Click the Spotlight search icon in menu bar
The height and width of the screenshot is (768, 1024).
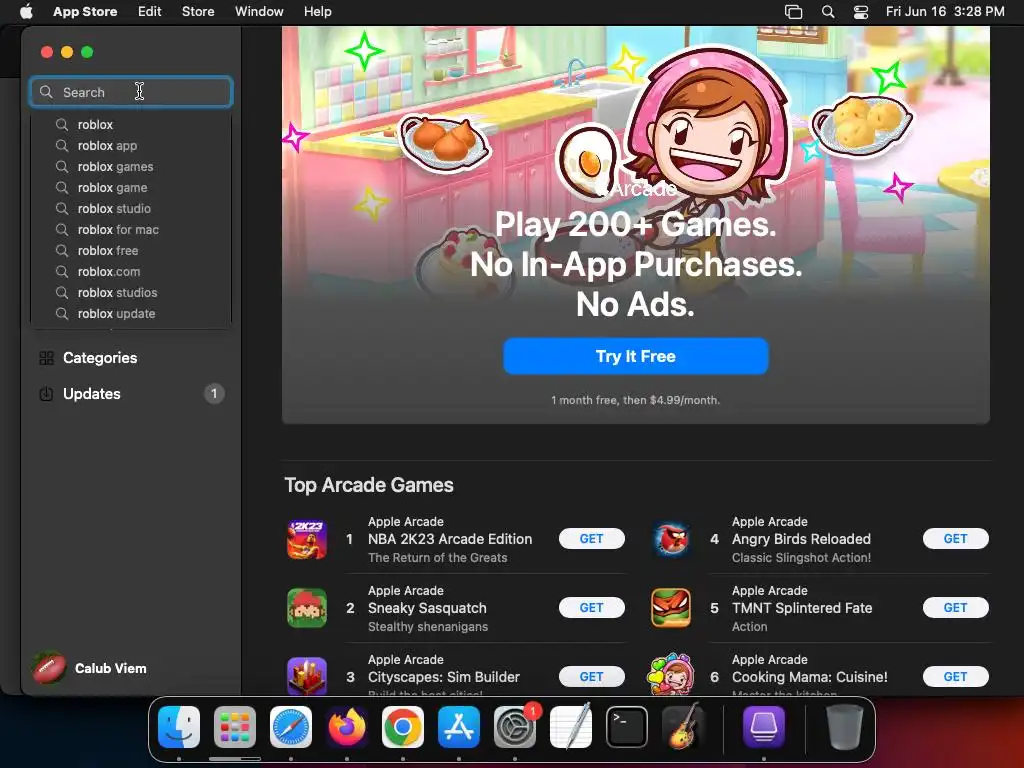pos(827,12)
